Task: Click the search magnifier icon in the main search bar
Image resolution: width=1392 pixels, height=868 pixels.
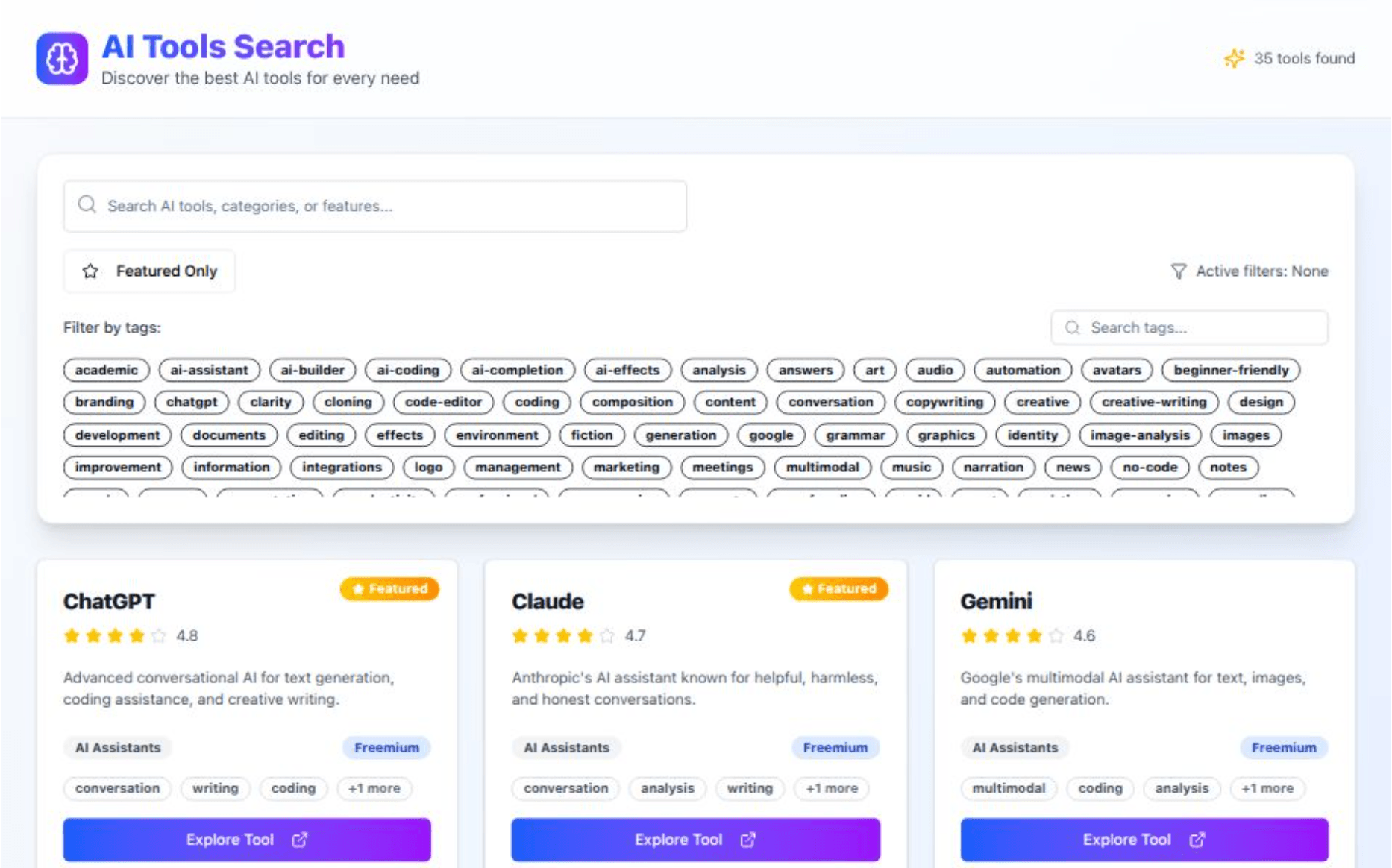Action: (87, 204)
